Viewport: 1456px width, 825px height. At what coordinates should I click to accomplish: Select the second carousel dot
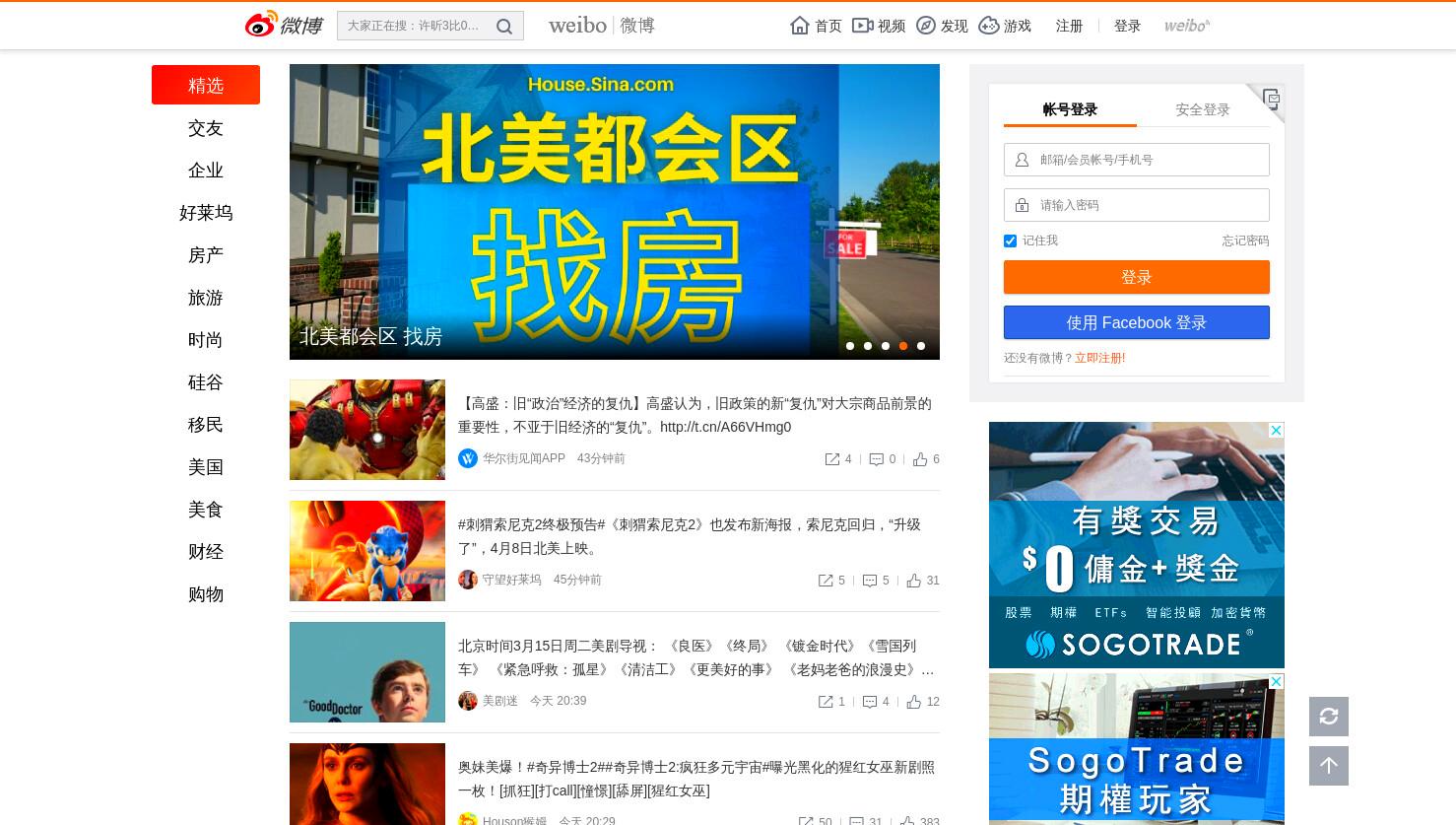(x=868, y=346)
